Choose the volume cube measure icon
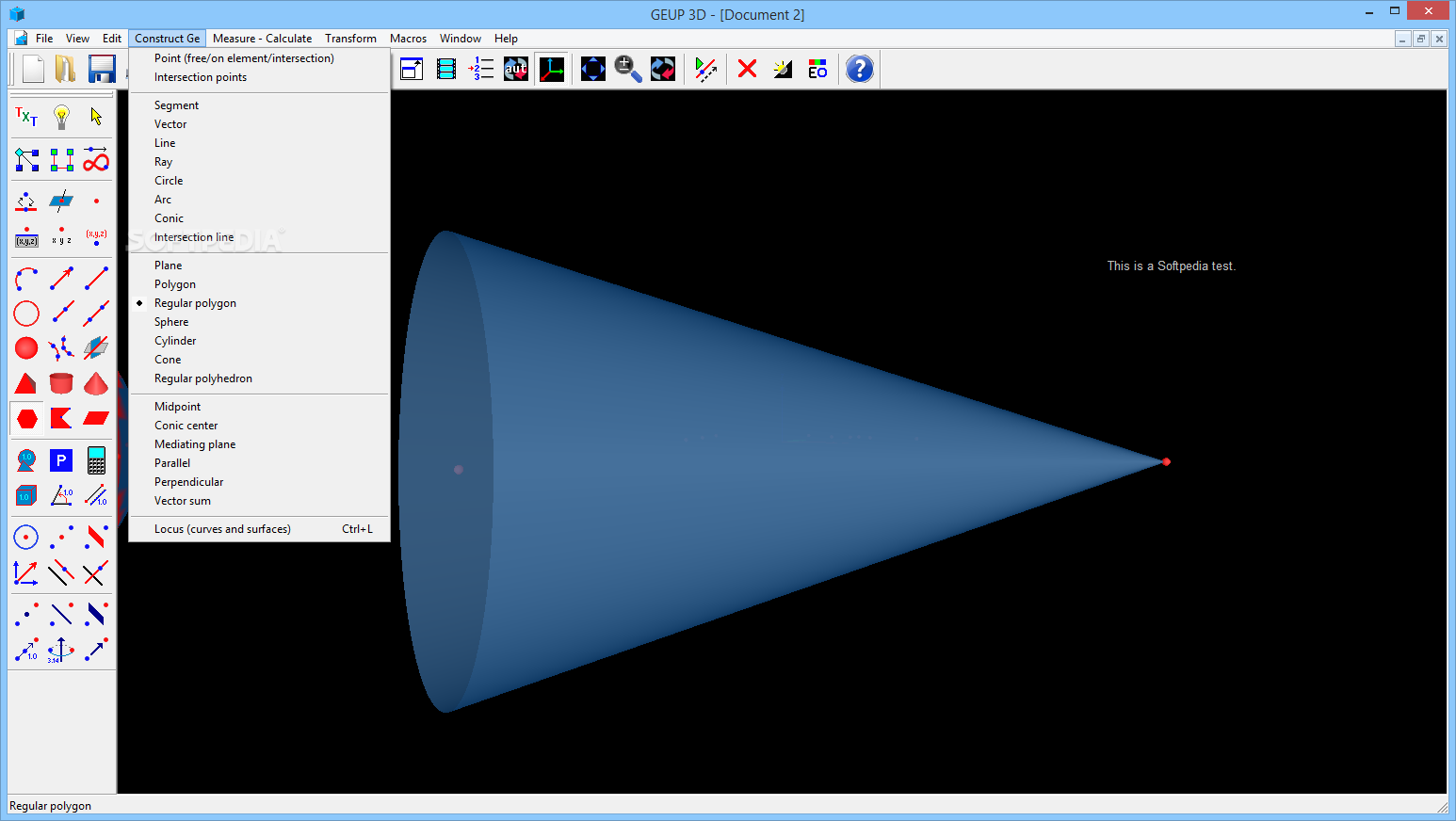 click(x=26, y=495)
